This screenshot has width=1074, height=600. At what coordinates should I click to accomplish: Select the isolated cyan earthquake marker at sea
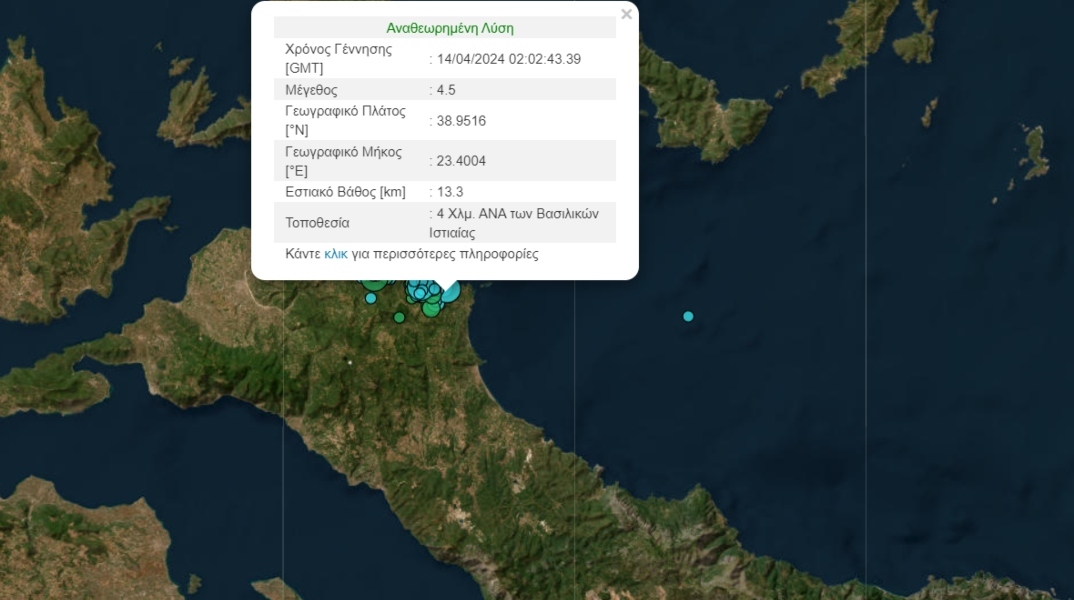[688, 316]
